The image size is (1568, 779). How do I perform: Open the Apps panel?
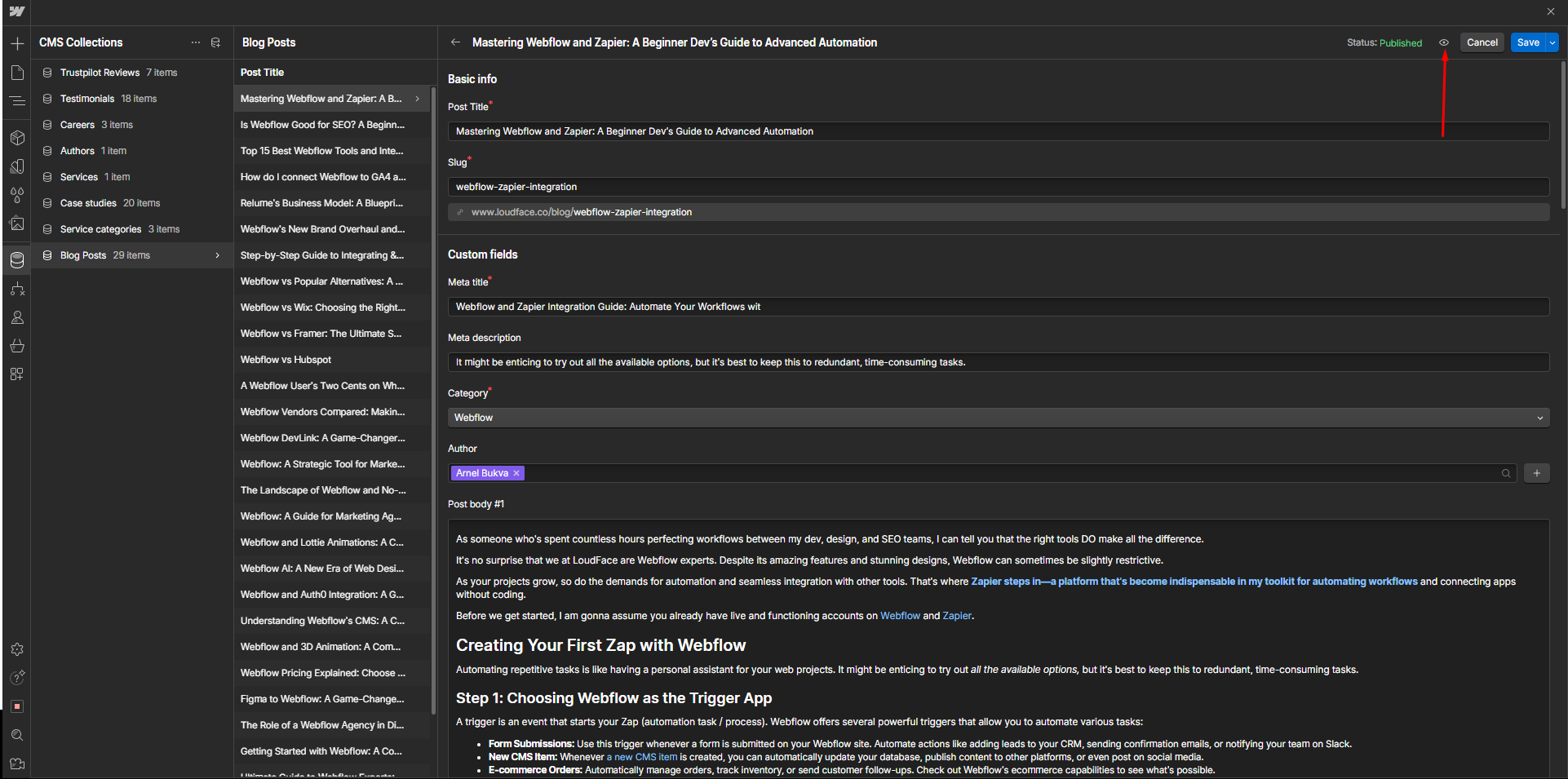(x=17, y=374)
